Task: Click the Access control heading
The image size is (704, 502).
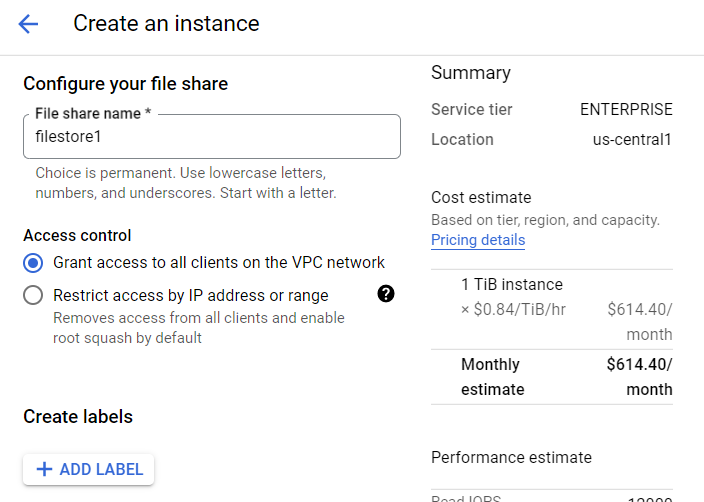Action: 77,235
